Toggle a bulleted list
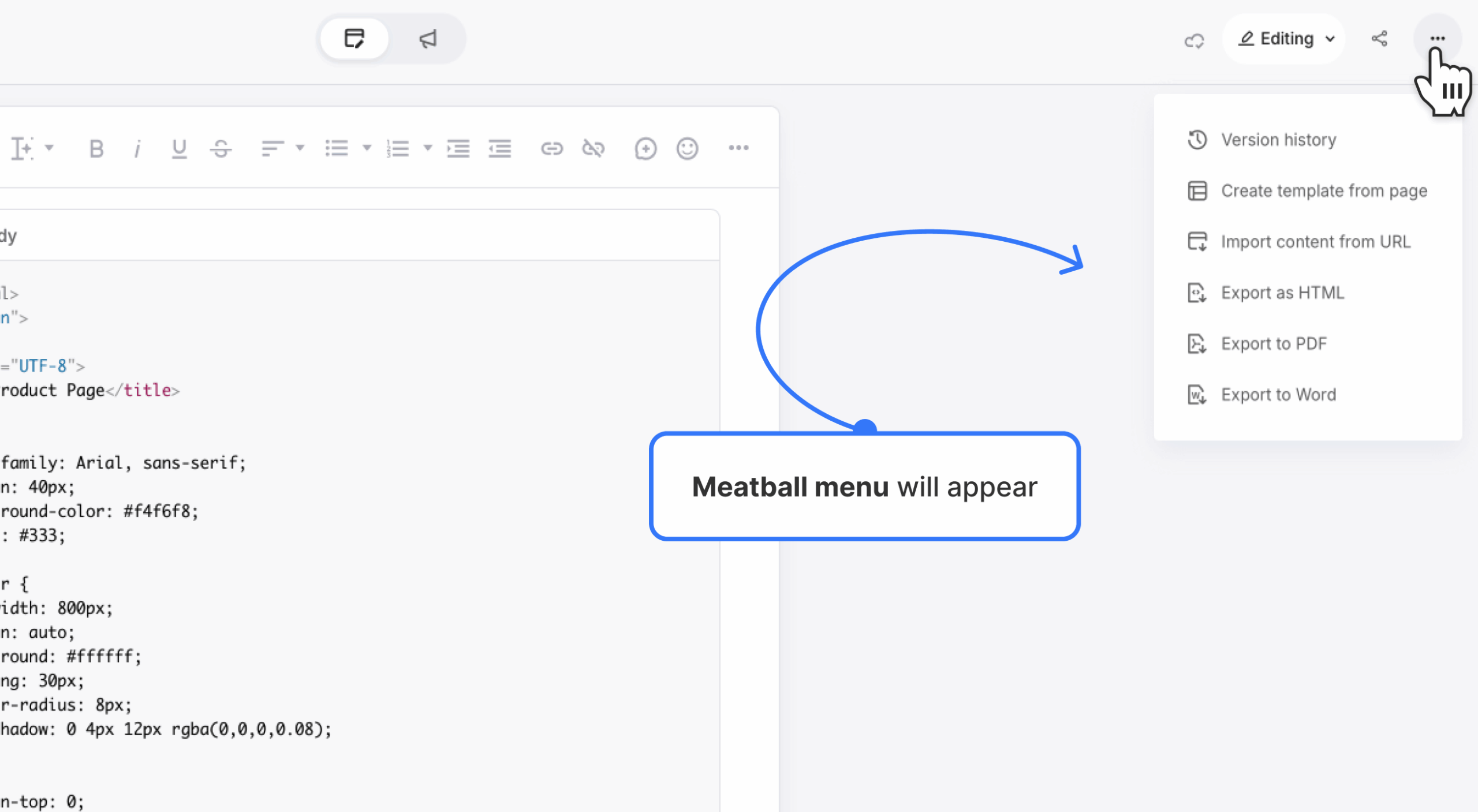This screenshot has height=812, width=1478. 337,148
